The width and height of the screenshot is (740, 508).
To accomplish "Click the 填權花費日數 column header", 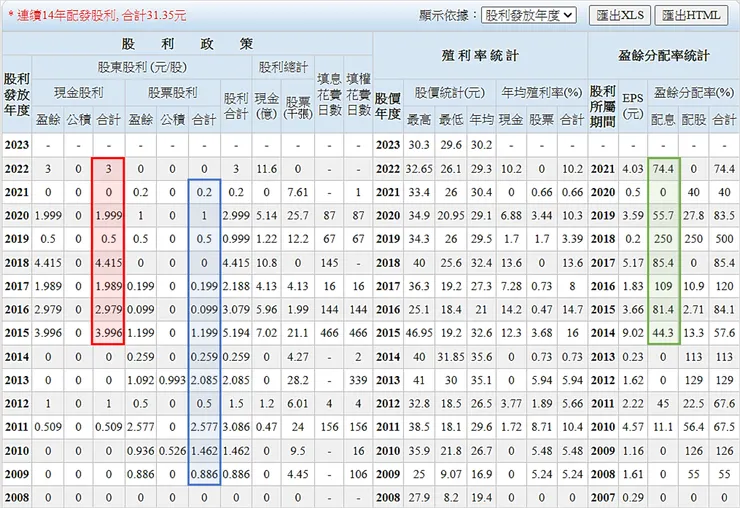I will tap(358, 94).
